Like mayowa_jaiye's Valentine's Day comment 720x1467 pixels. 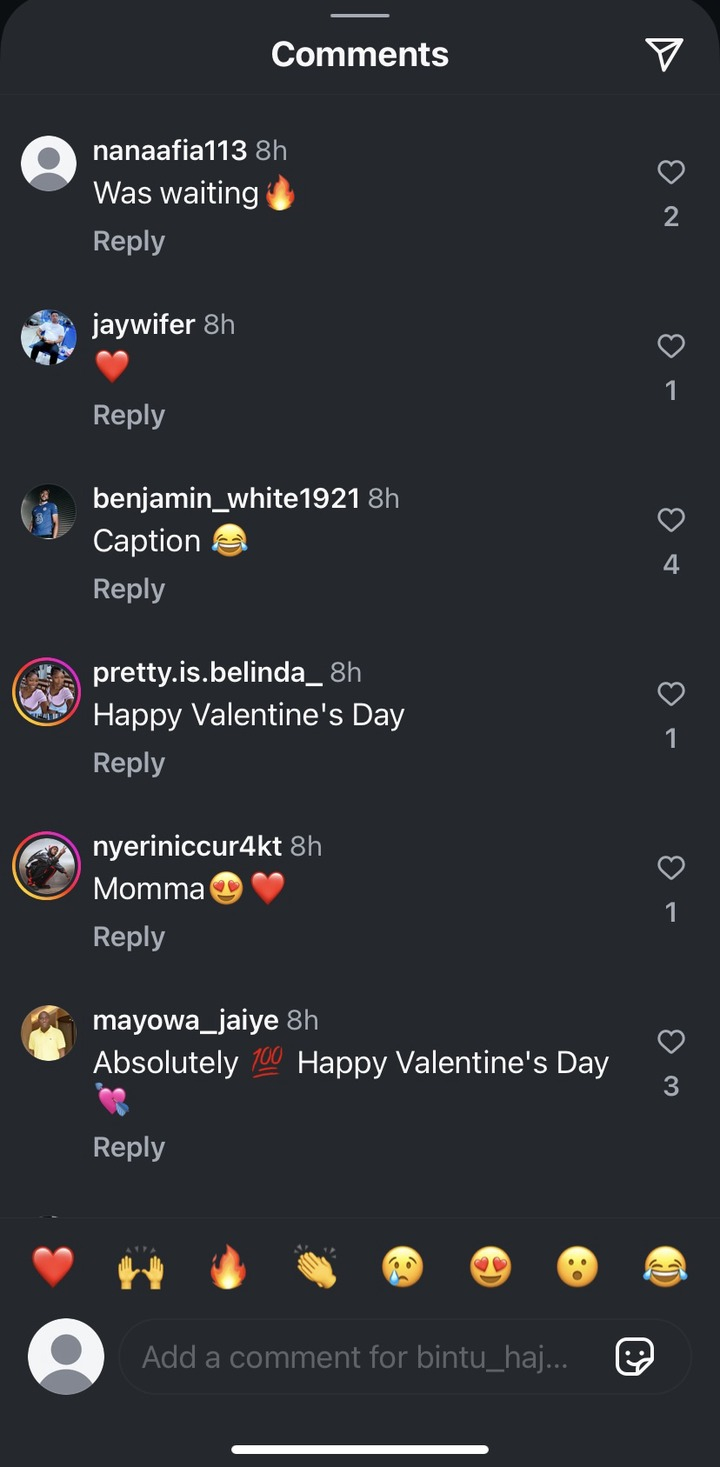coord(671,1042)
